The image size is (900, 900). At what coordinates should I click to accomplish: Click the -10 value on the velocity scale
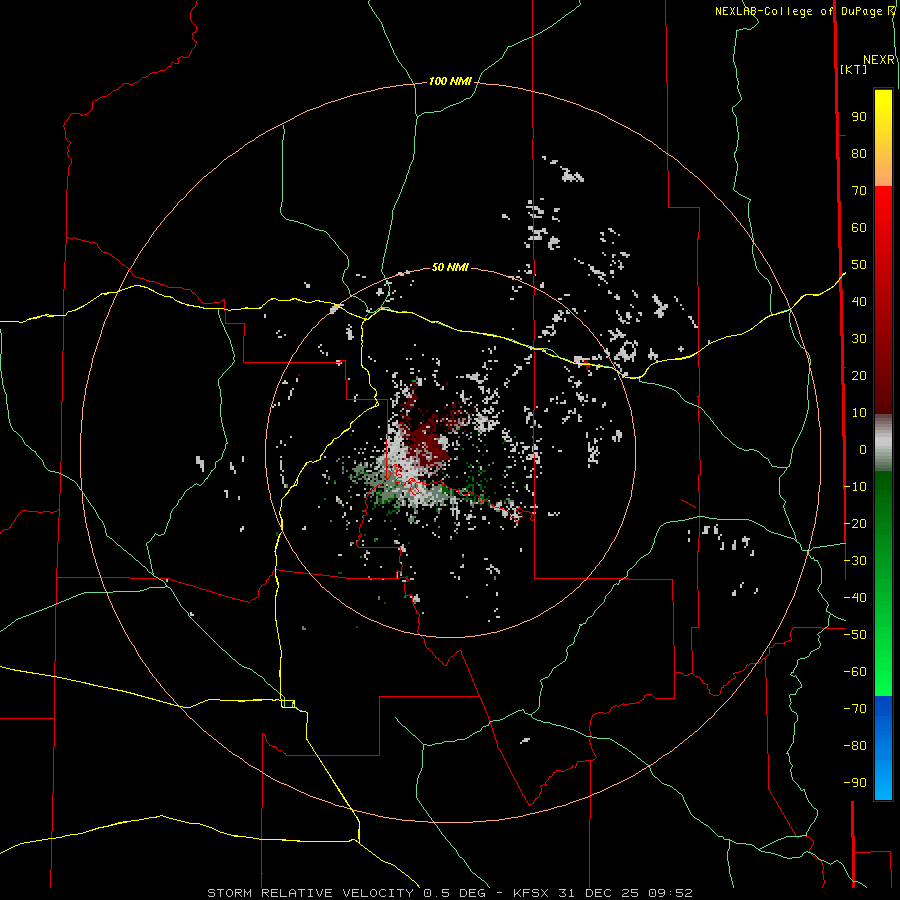(x=855, y=487)
